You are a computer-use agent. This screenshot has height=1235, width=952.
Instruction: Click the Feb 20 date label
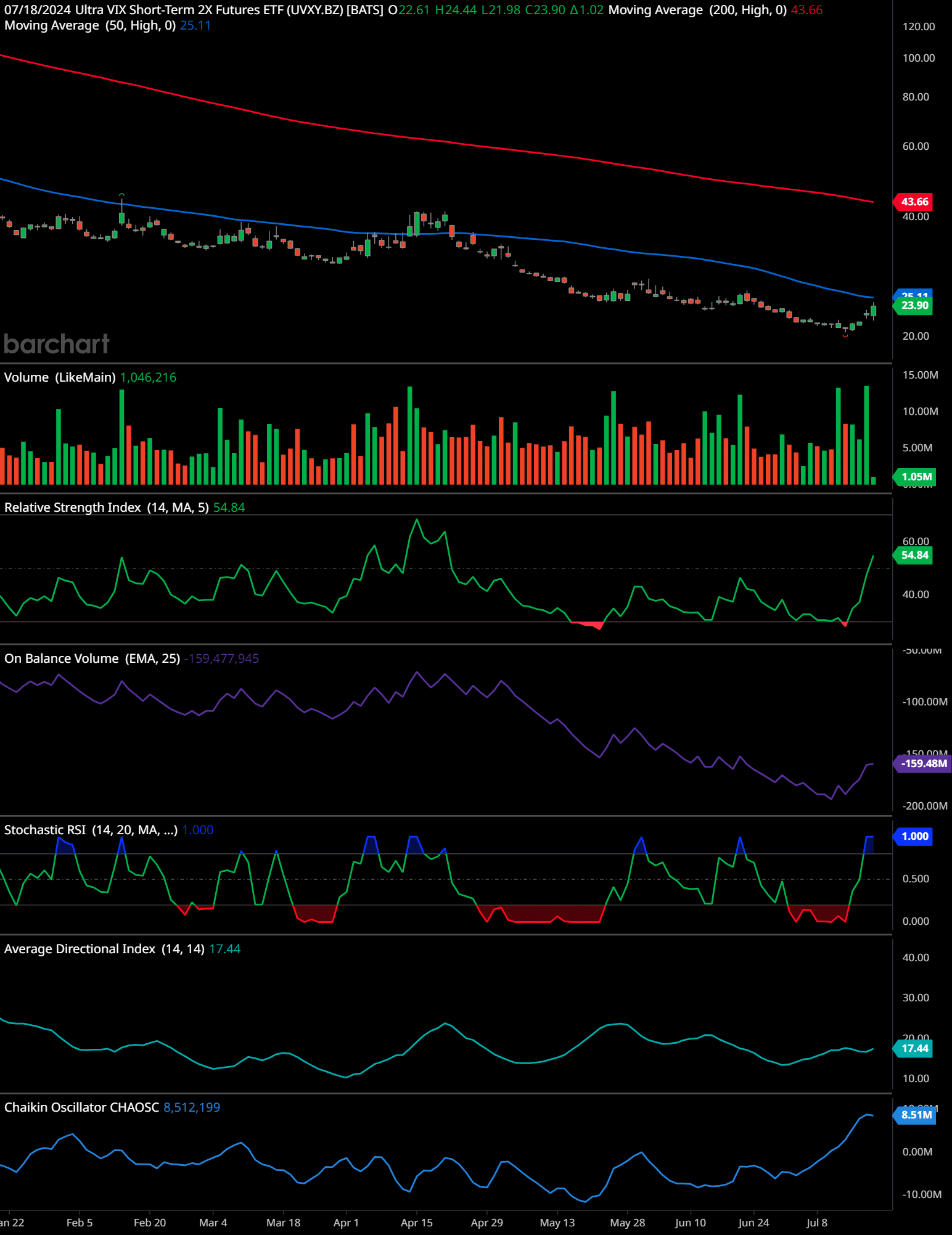[x=150, y=1223]
